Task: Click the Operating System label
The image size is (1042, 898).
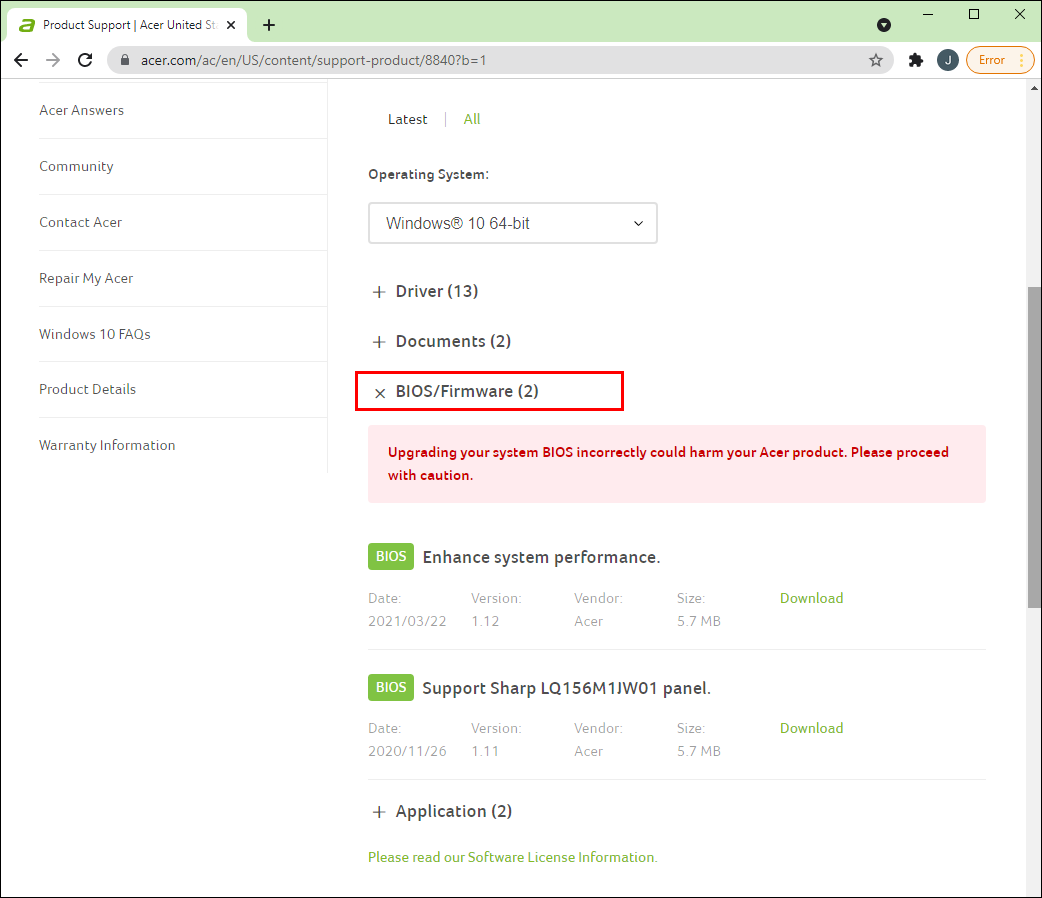Action: click(x=429, y=174)
